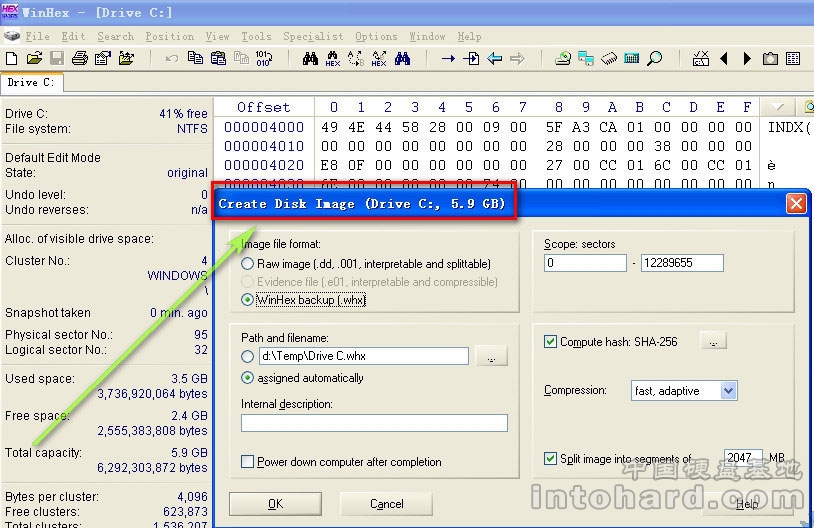Click the black left triangle icon

coord(724,58)
